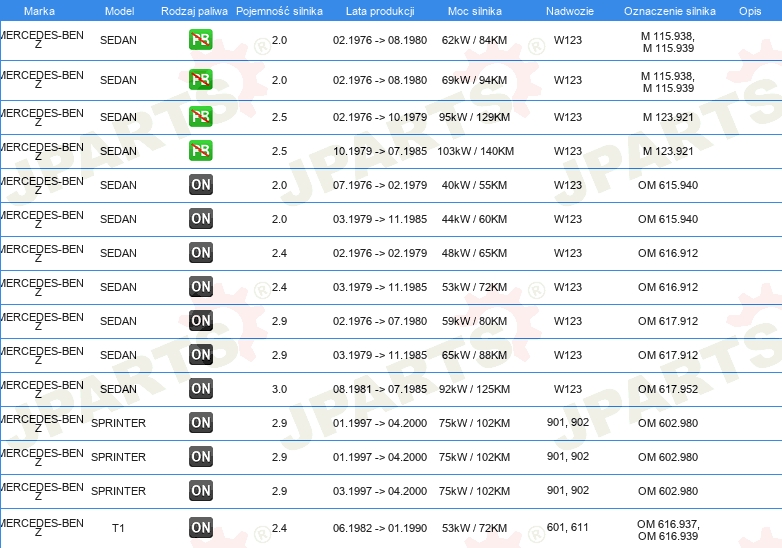
Task: Click the ON diesel icon in the 59kW / 80KM row
Action: point(201,321)
